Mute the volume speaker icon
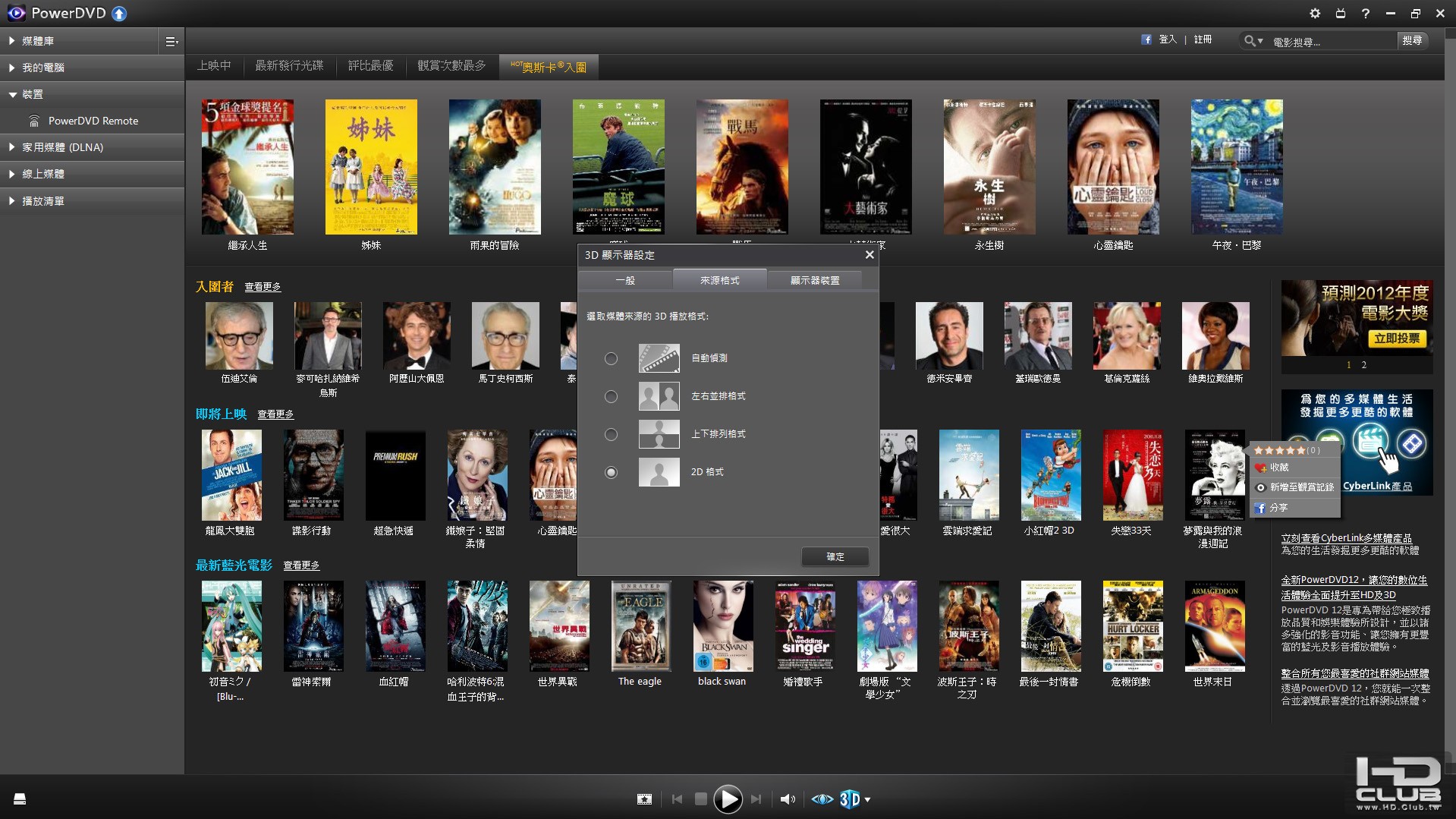 pos(788,799)
